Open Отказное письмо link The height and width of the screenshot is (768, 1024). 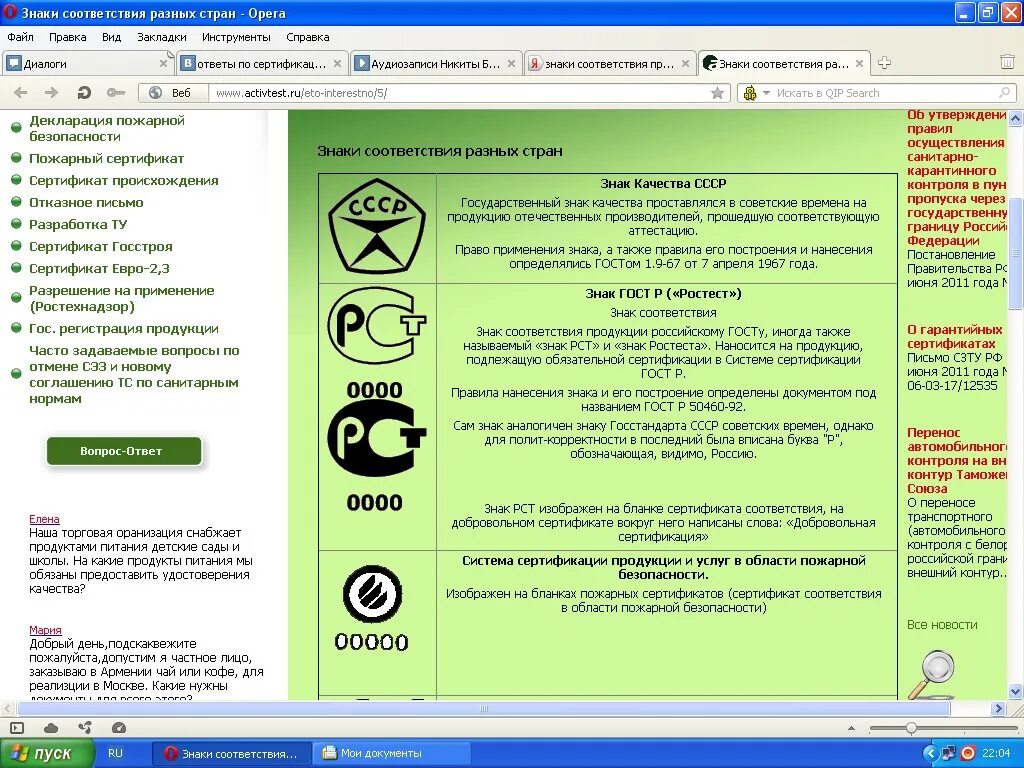coord(86,202)
